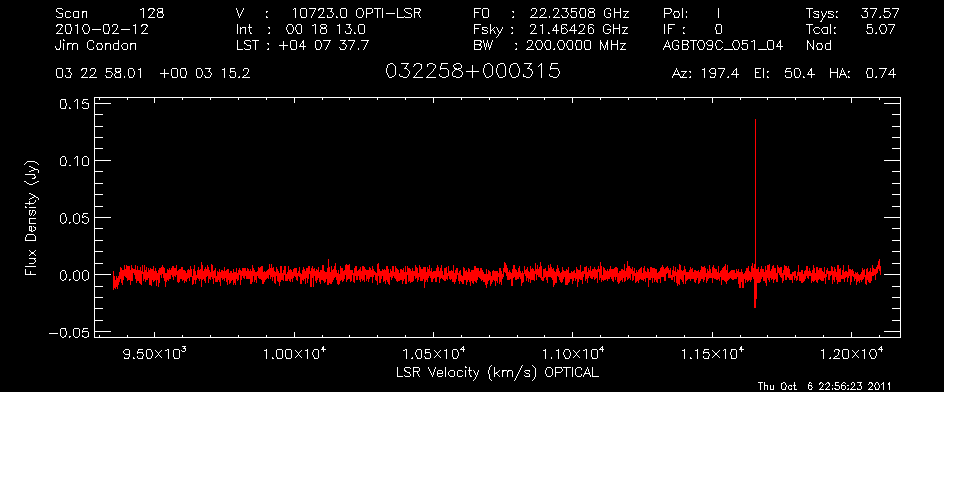The width and height of the screenshot is (962, 490).
Task: Click elevation value 50.4
Action: click(799, 74)
